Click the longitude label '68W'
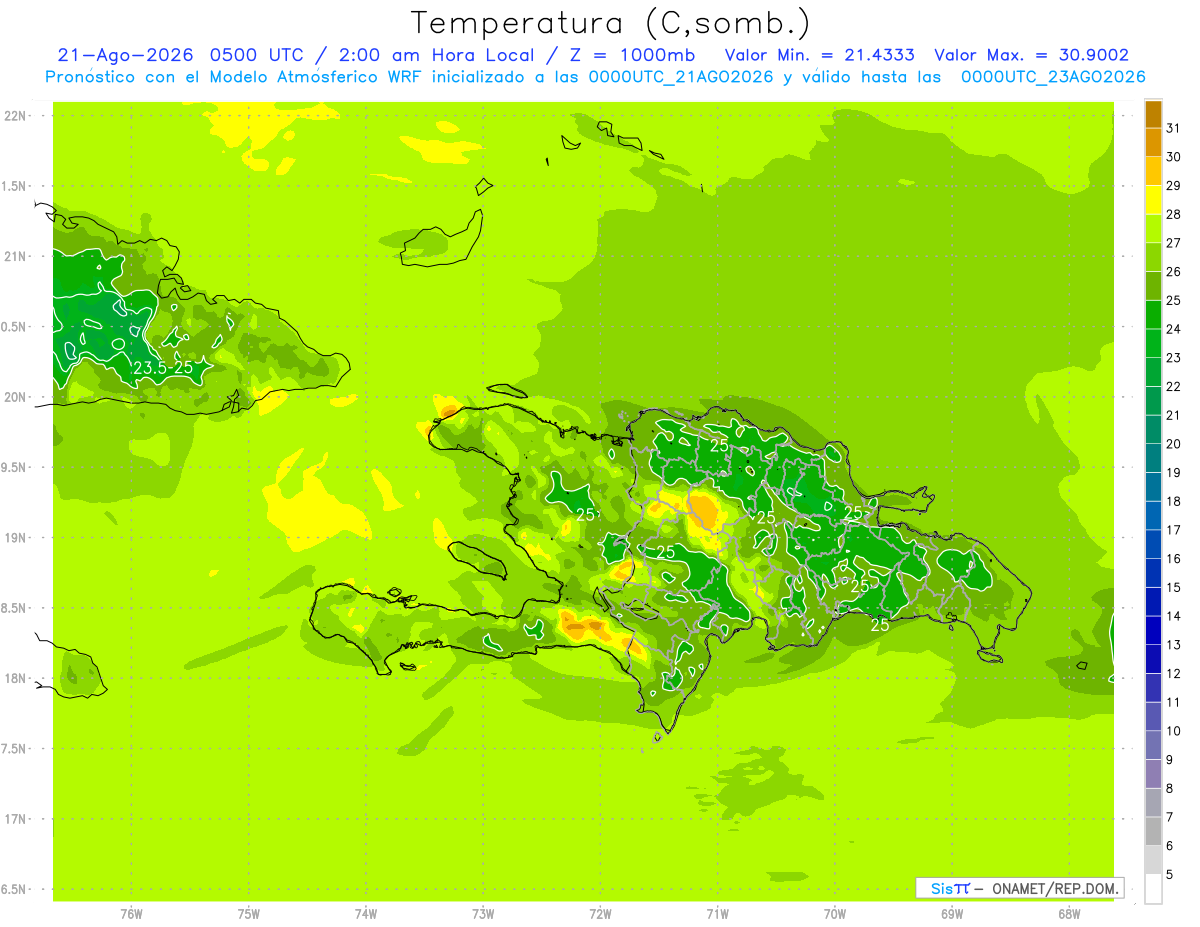The image size is (1200, 927). click(x=1068, y=914)
